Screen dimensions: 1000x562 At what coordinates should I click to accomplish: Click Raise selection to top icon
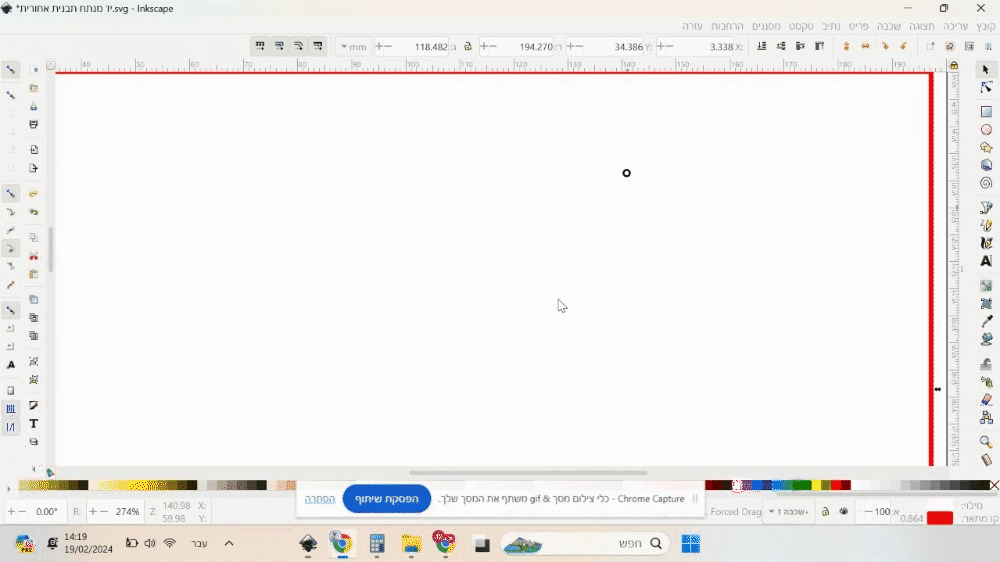[820, 46]
